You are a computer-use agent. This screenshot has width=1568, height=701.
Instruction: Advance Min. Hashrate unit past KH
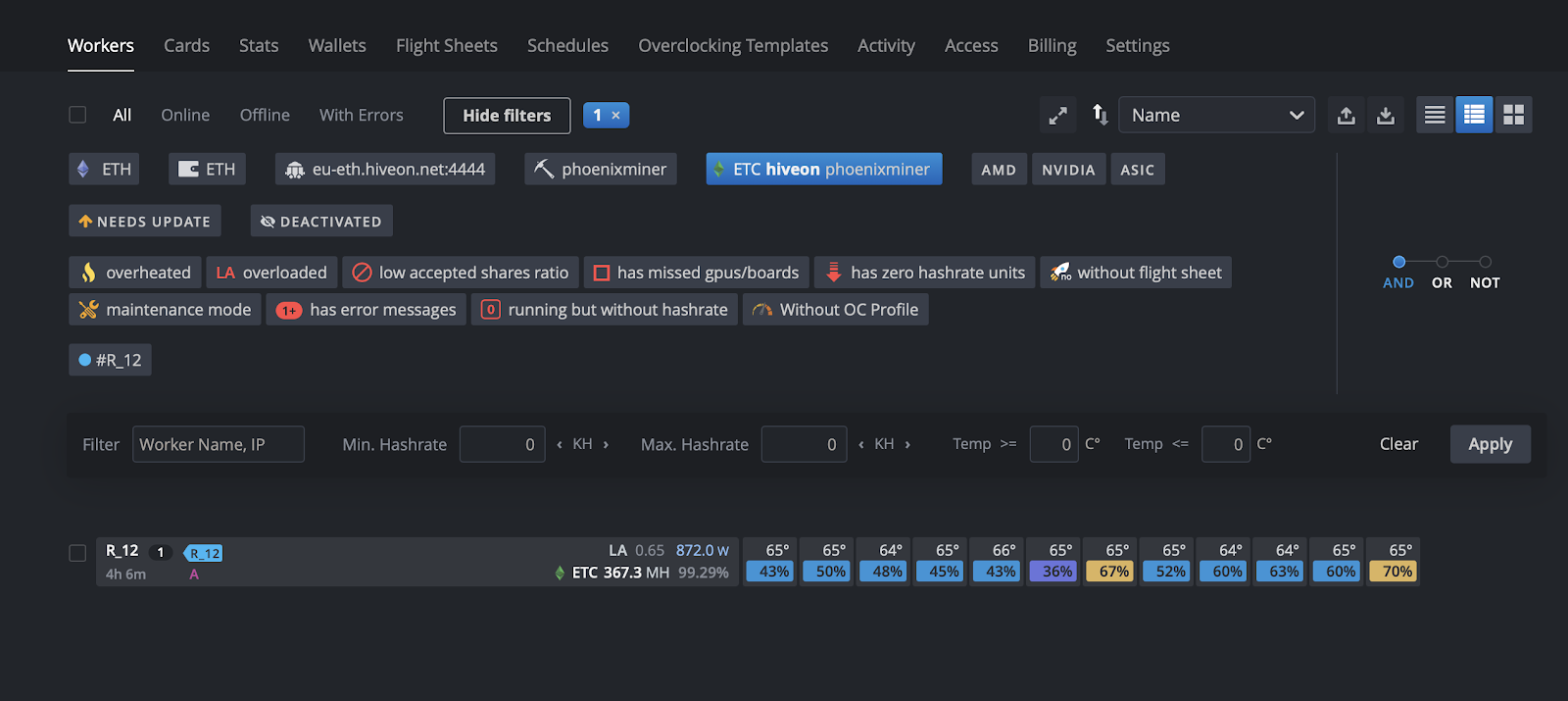click(x=606, y=445)
